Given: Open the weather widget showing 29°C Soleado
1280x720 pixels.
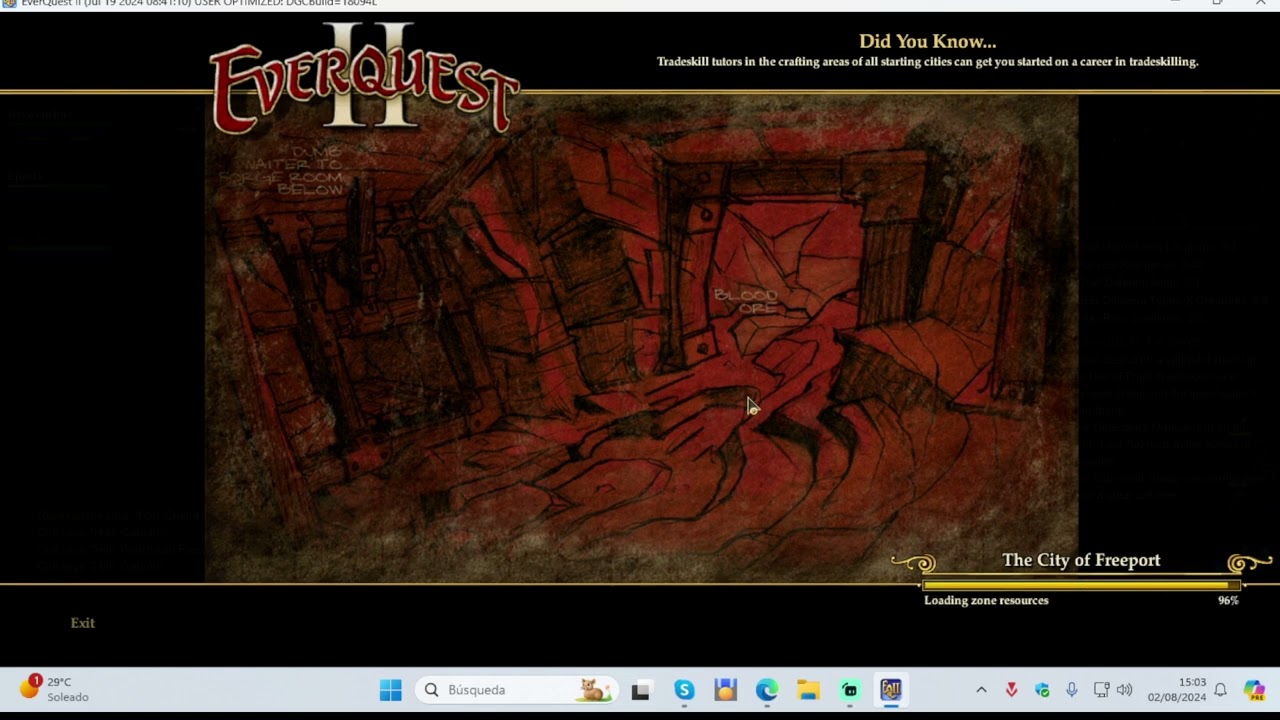Looking at the screenshot, I should (55, 689).
